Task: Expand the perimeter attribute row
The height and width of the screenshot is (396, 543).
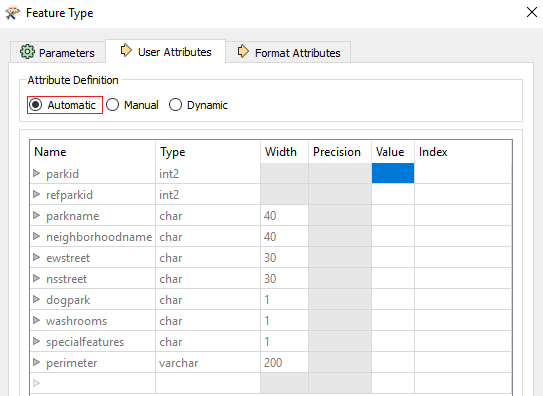Action: click(36, 362)
